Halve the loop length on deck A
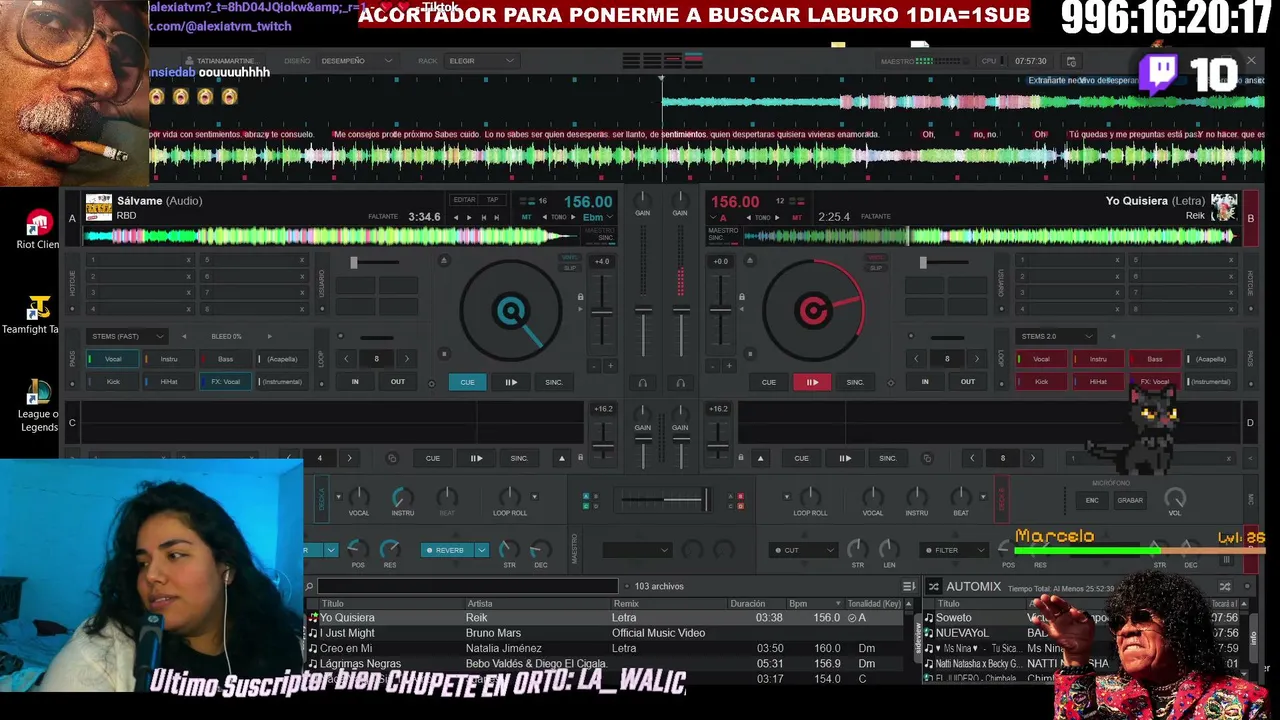 pyautogui.click(x=346, y=358)
